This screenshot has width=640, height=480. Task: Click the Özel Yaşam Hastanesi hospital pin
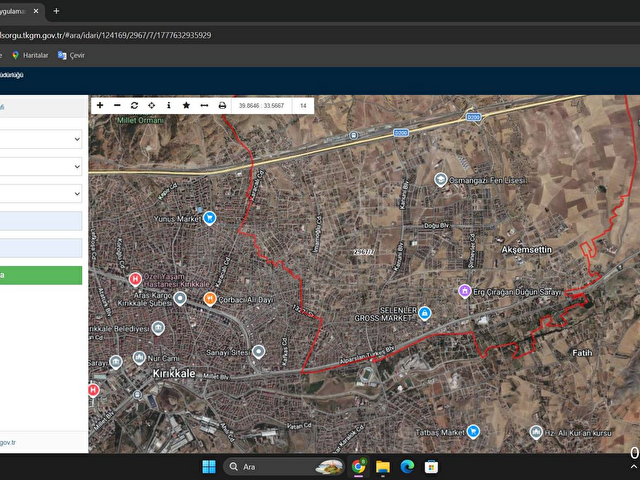coord(135,280)
